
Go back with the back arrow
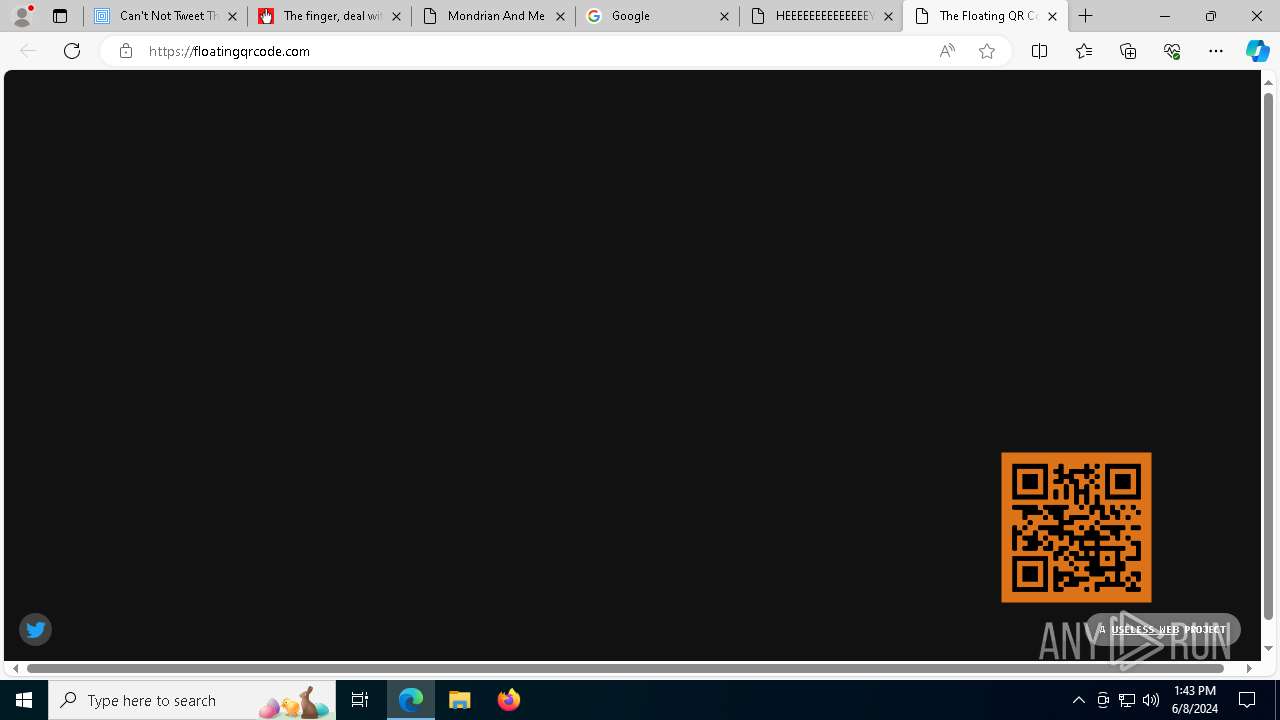coord(28,51)
